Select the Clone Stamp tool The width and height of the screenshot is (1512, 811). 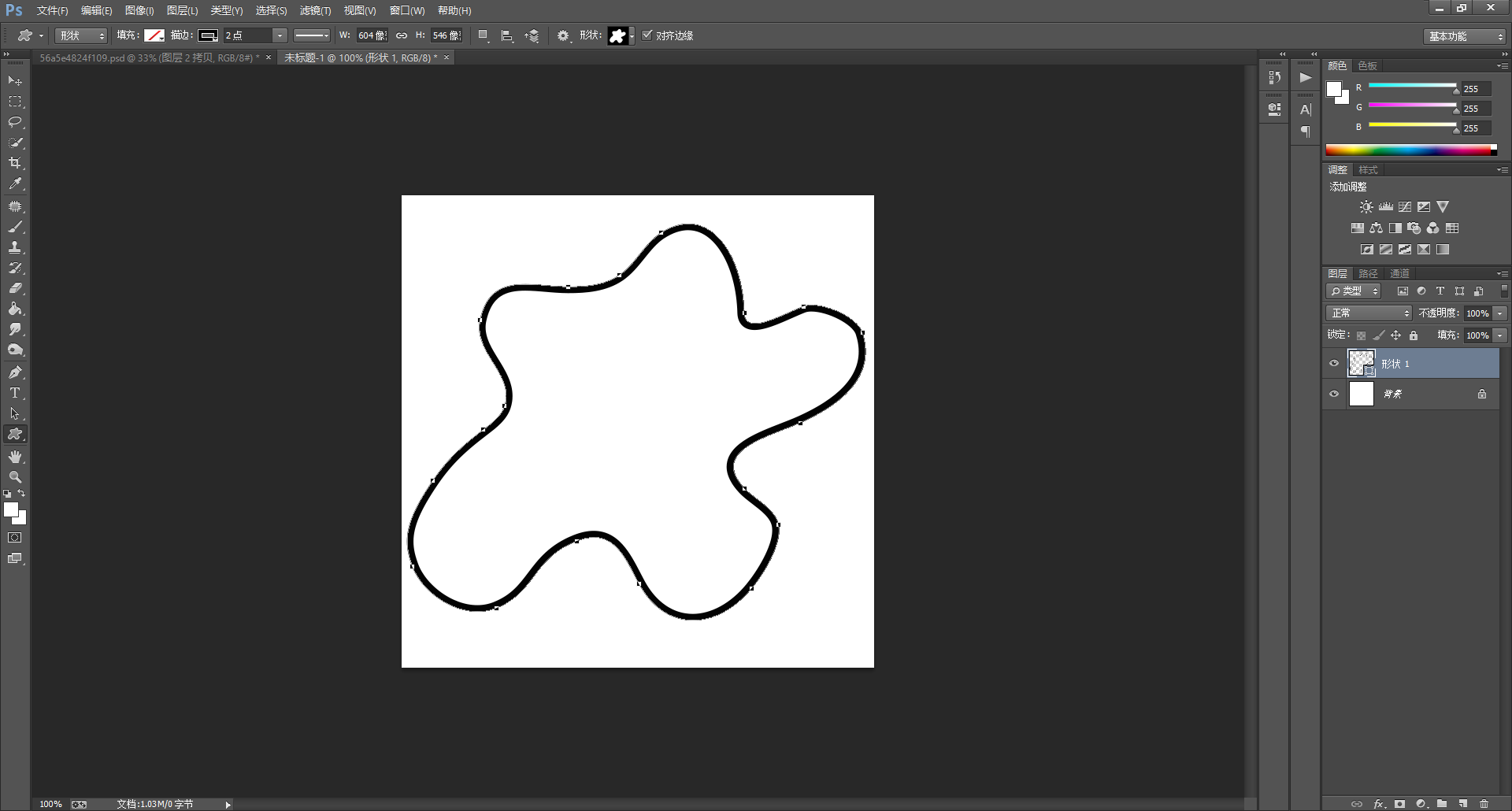(x=15, y=247)
